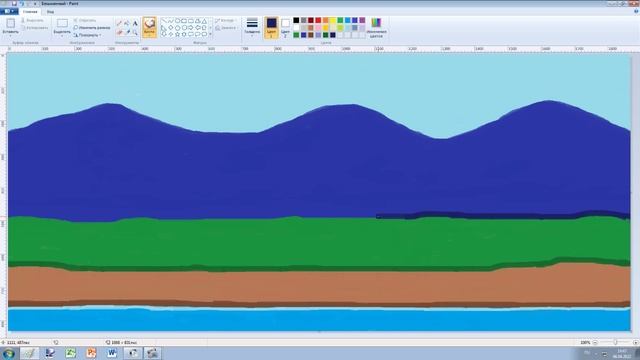Select the Right arrow shape
Image resolution: width=640 pixels, height=360 pixels.
[191, 27]
